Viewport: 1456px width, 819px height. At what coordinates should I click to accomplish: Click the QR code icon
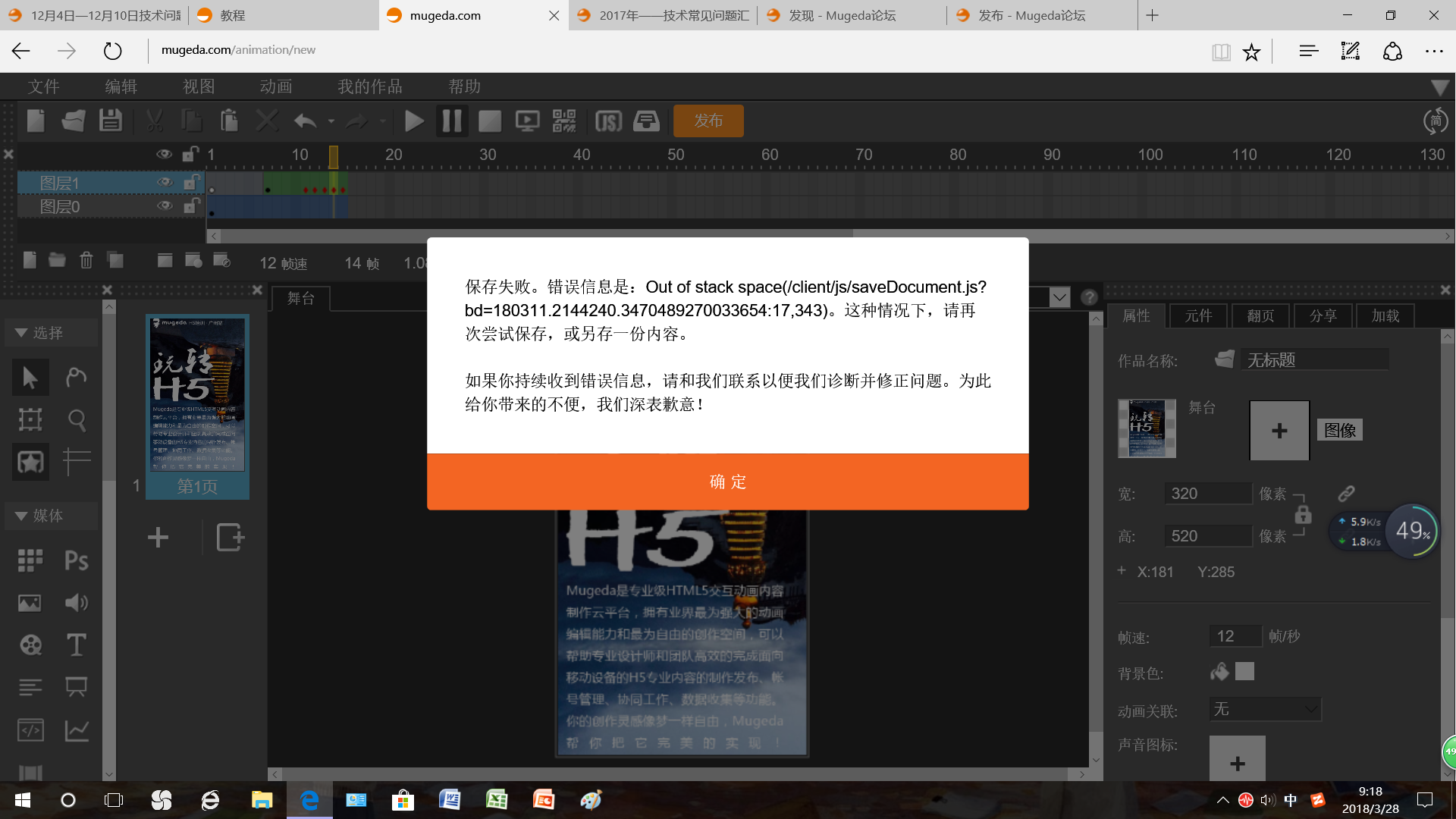pos(564,121)
